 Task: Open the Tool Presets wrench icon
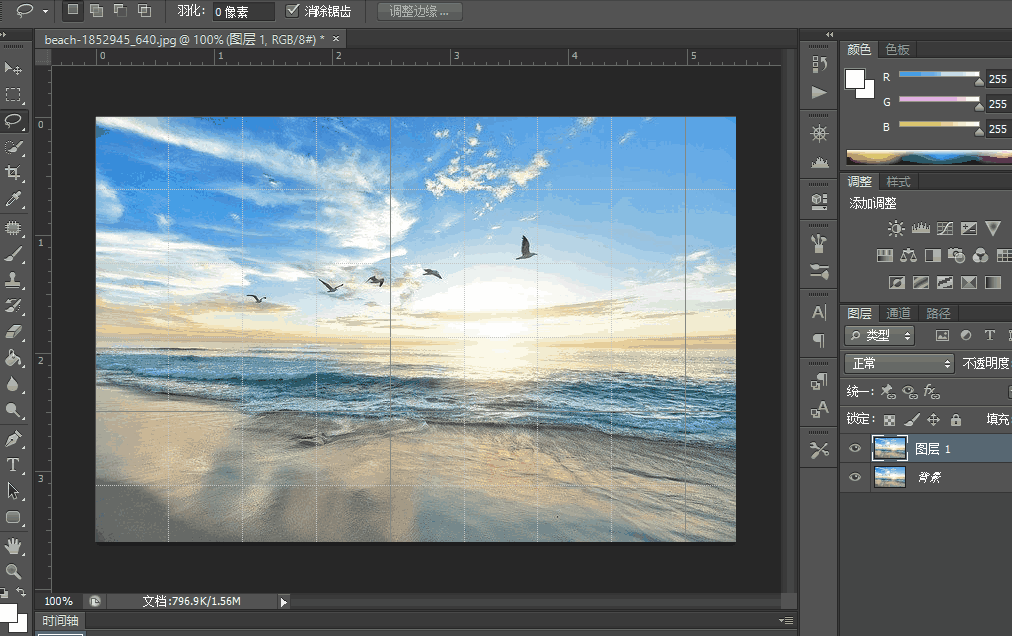[x=819, y=450]
